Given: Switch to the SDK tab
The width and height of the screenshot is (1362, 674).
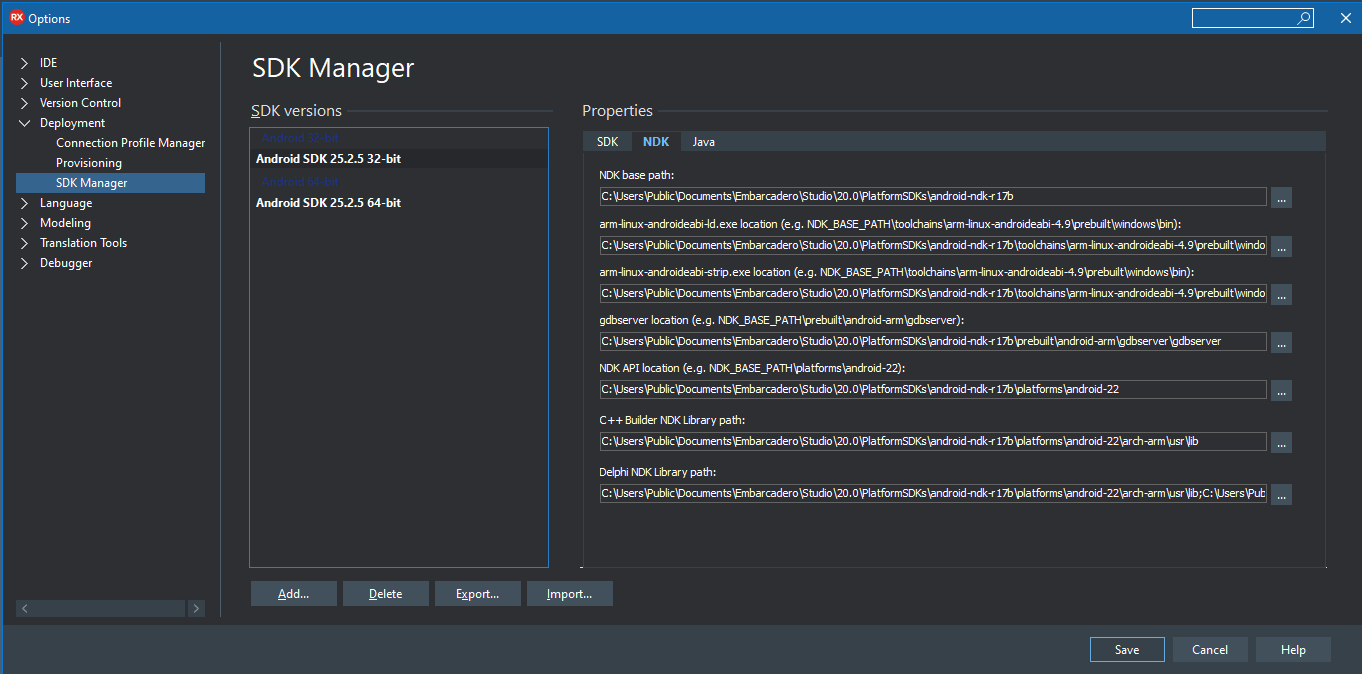Looking at the screenshot, I should point(607,142).
